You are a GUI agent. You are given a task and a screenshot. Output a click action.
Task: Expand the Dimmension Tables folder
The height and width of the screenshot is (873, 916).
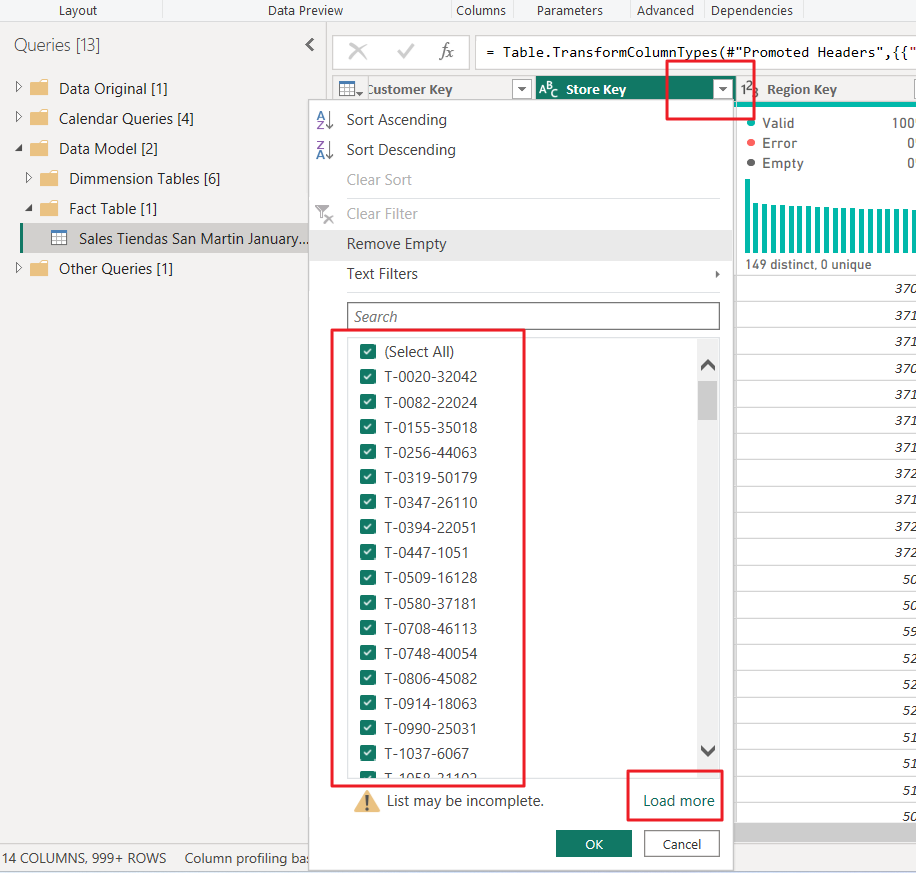(x=29, y=177)
